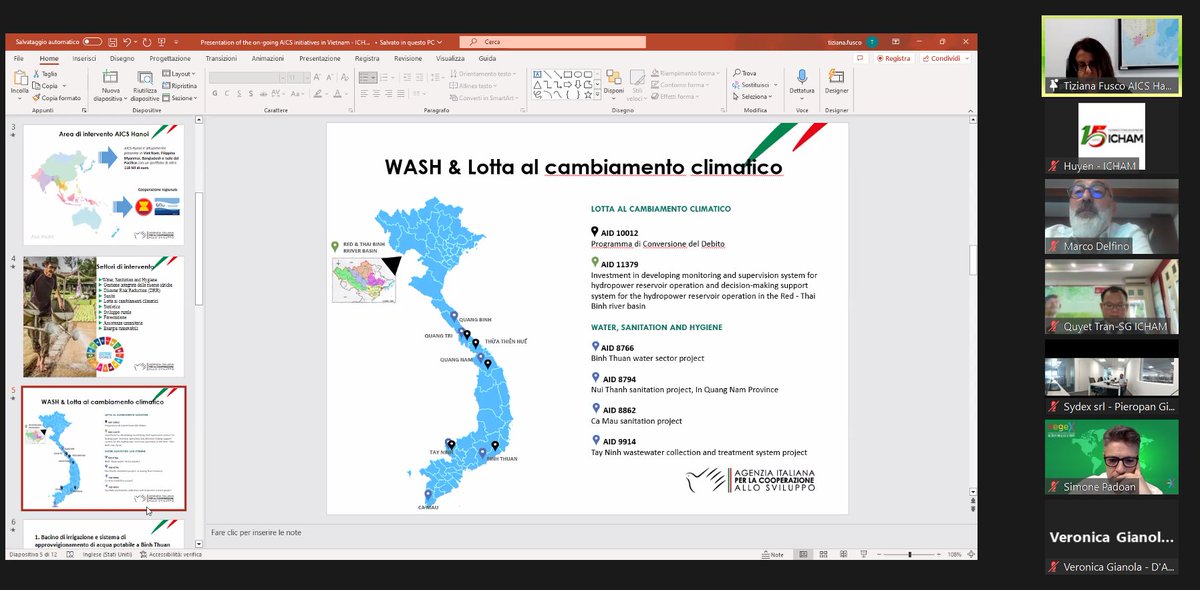Toggle italic formatting C button
1200x590 pixels.
pos(228,93)
